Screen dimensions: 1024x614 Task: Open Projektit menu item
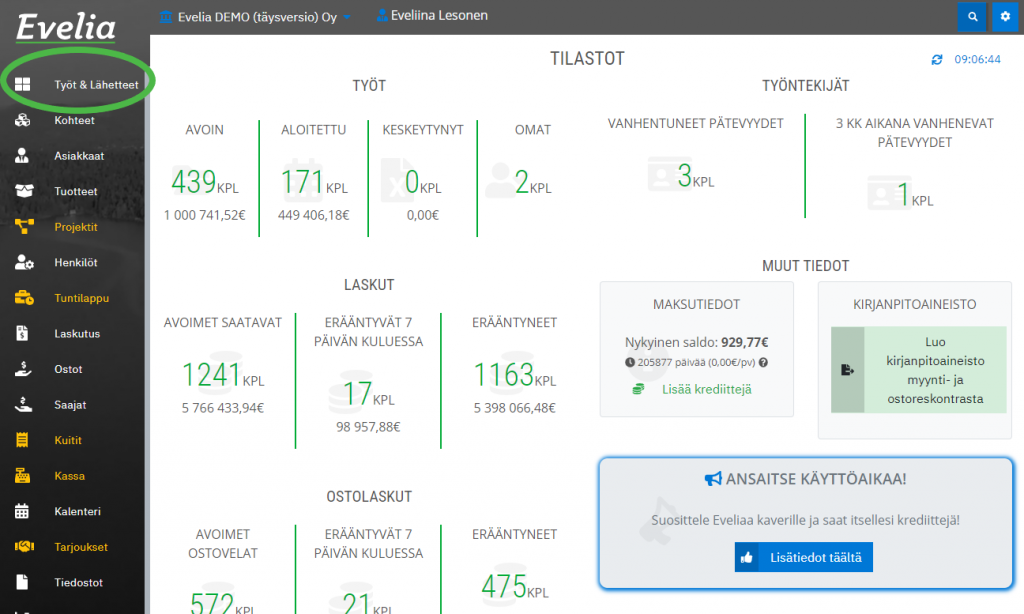click(76, 227)
